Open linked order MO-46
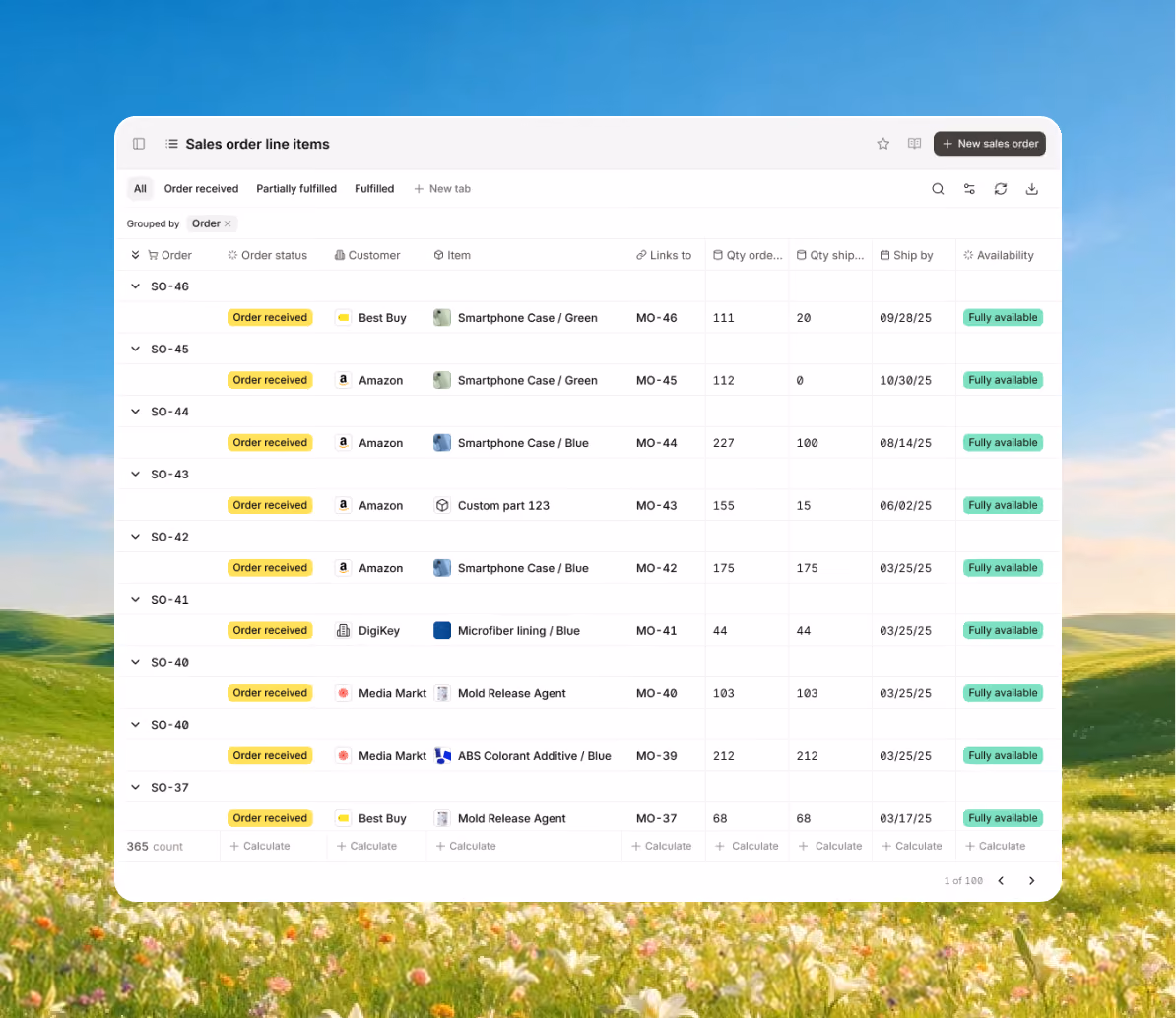This screenshot has width=1176, height=1018. pos(656,318)
